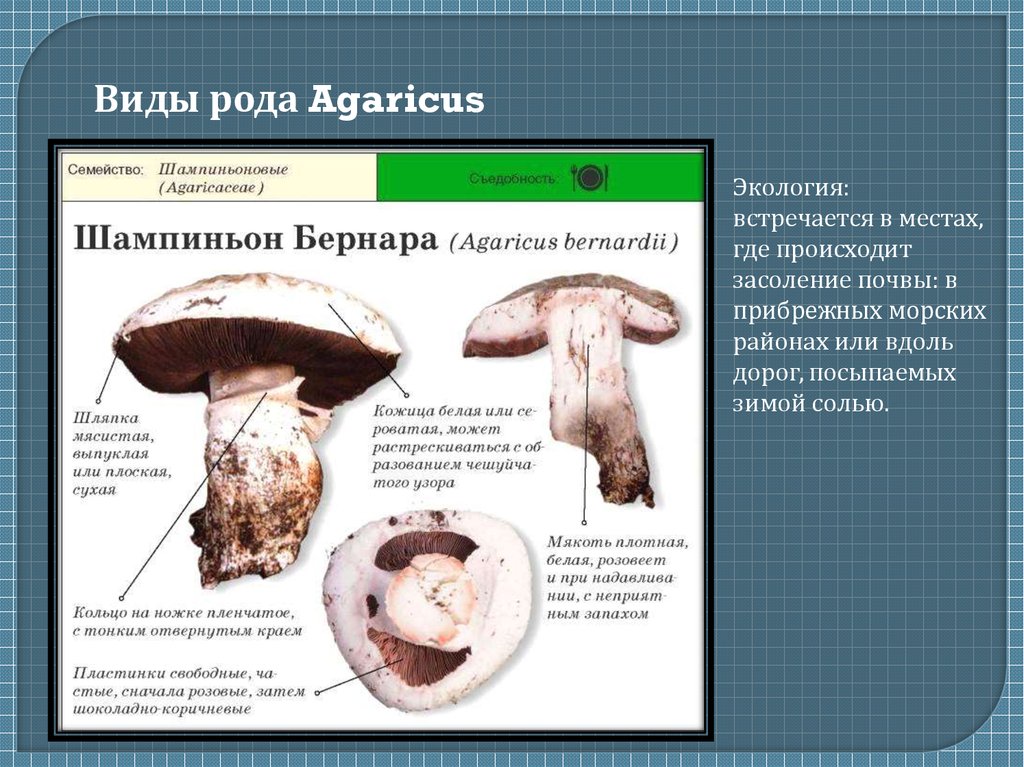The image size is (1024, 767).
Task: Click the 'Съедобность:' label
Action: (x=512, y=179)
